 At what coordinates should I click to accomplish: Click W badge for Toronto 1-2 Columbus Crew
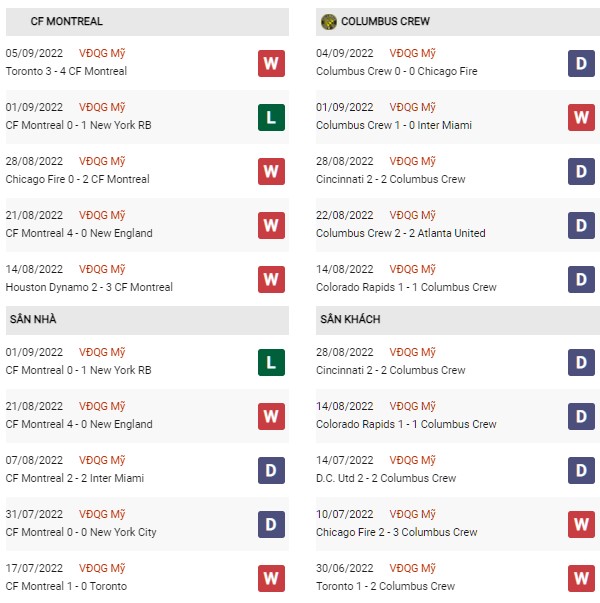581,578
